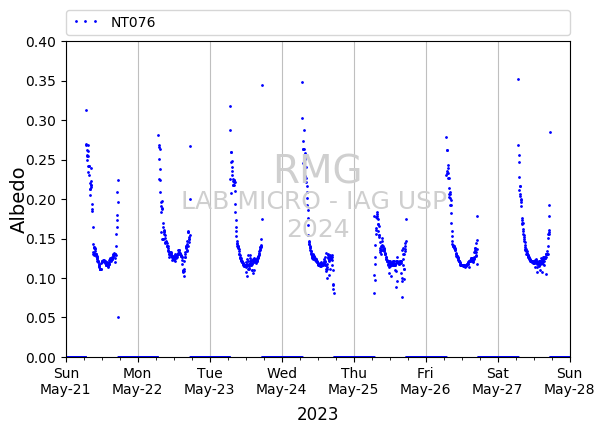Click the Sat May-27 date label
This screenshot has width=605, height=434.
[x=497, y=381]
